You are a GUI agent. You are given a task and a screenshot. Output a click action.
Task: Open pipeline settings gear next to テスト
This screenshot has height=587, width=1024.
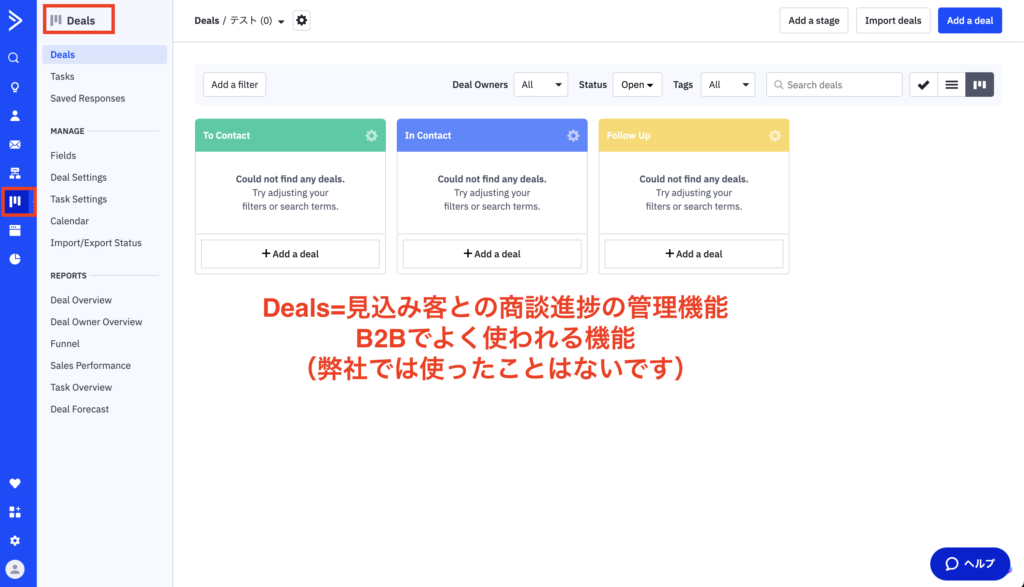coord(301,20)
